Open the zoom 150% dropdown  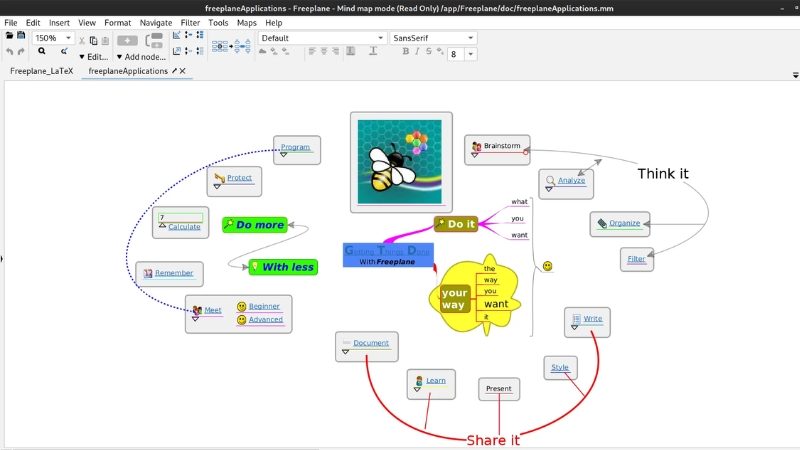67,38
